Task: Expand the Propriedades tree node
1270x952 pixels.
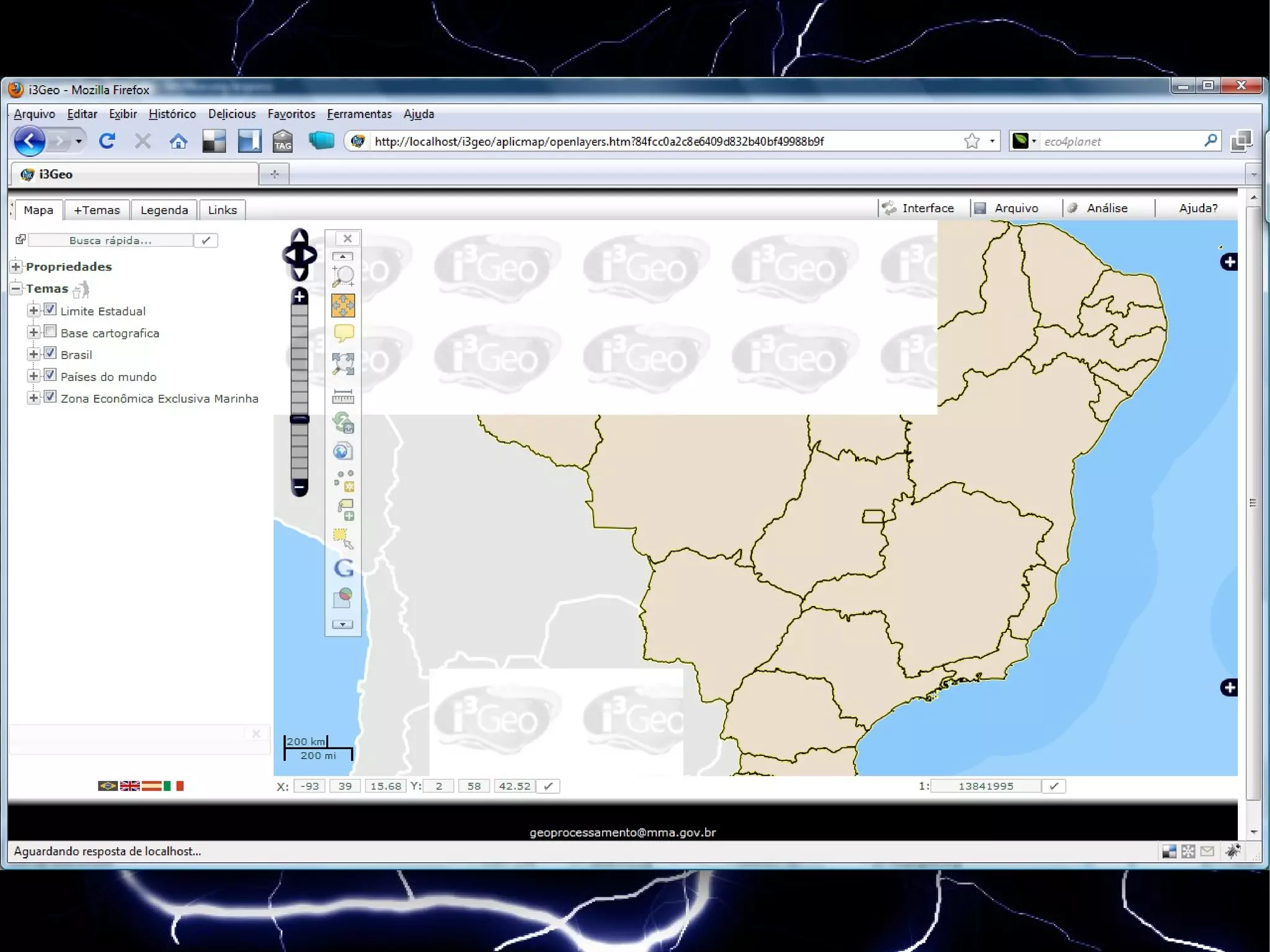Action: point(16,267)
